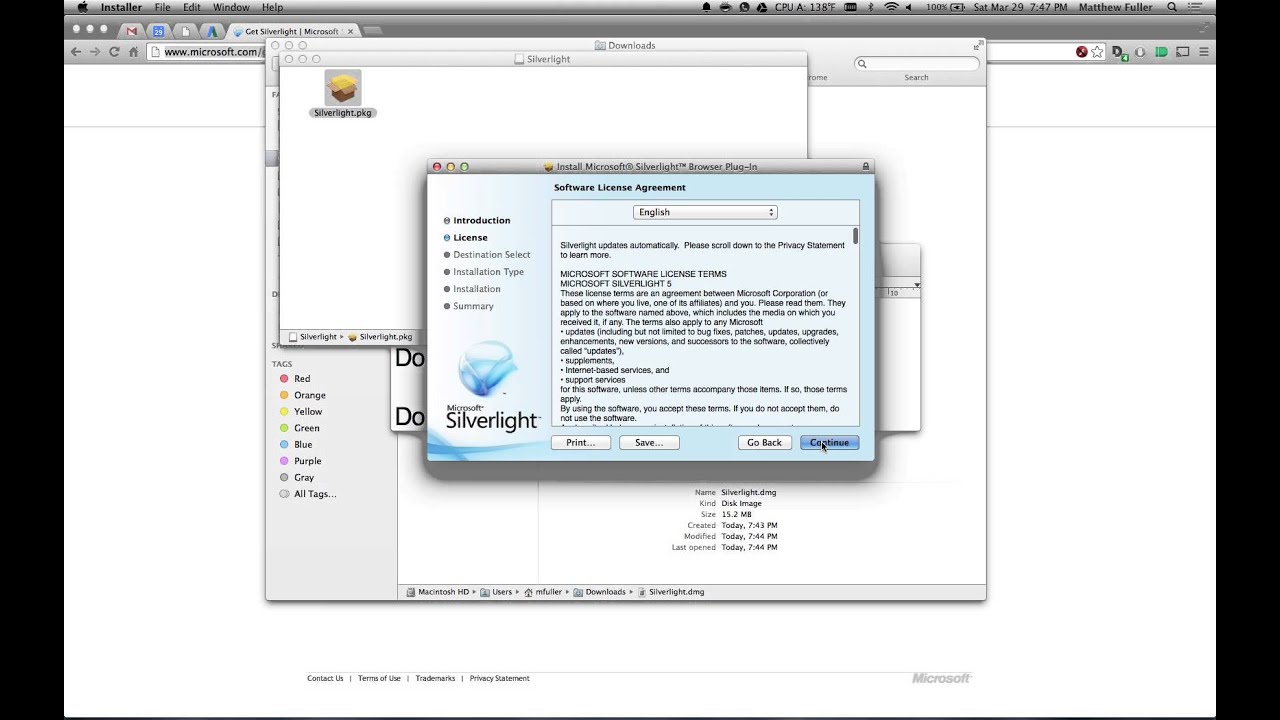Click the D extension icon in Chrome toolbar
Viewport: 1280px width, 720px height.
click(1119, 53)
